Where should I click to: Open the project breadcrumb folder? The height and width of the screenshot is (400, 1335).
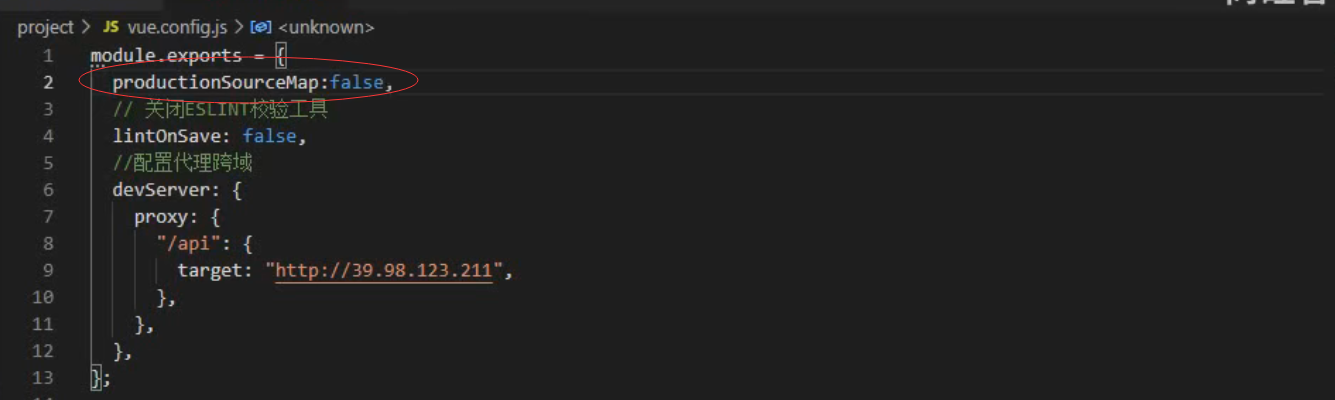click(45, 27)
